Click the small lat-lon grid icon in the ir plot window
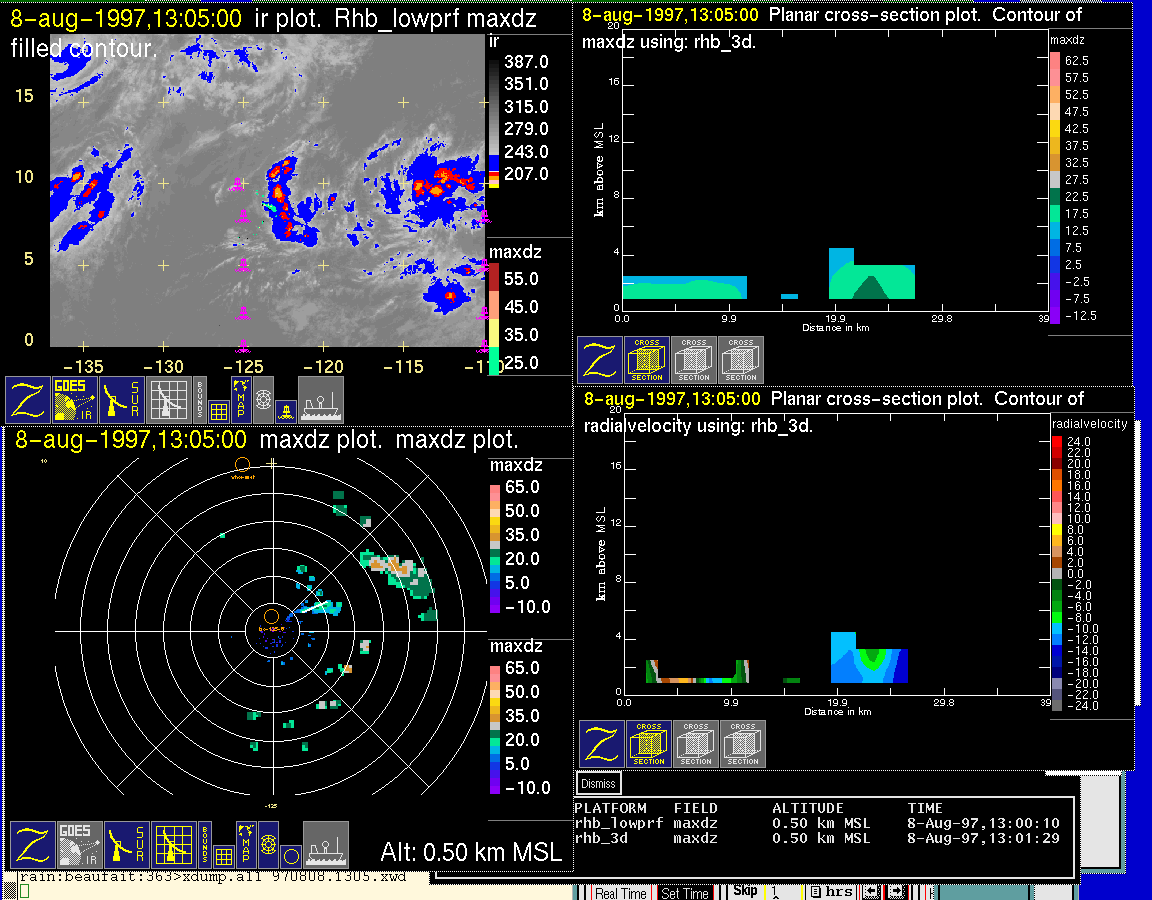This screenshot has height=900, width=1152. [x=218, y=411]
